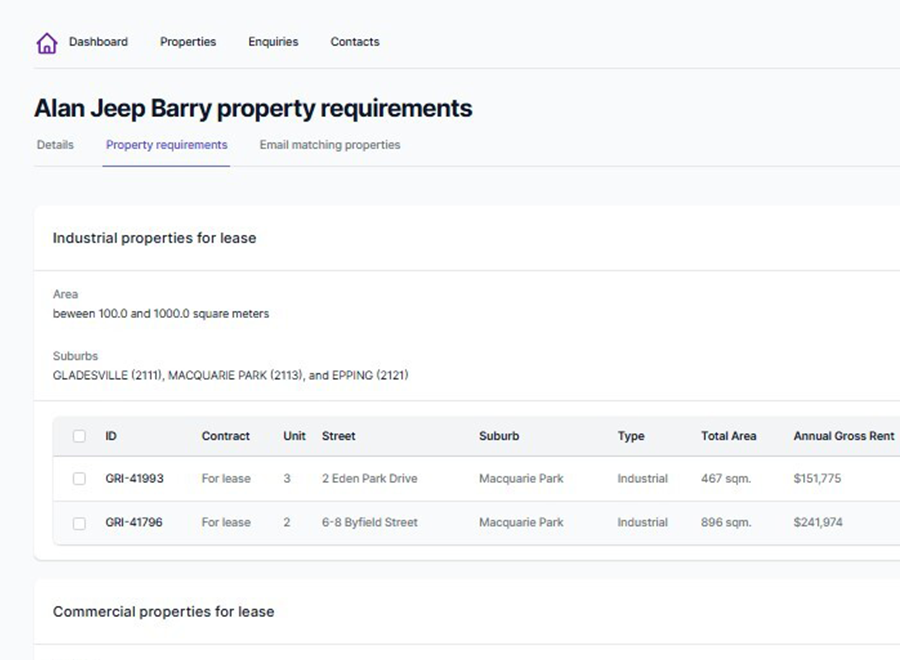Select the Property requirements tab
This screenshot has width=900, height=660.
click(166, 144)
